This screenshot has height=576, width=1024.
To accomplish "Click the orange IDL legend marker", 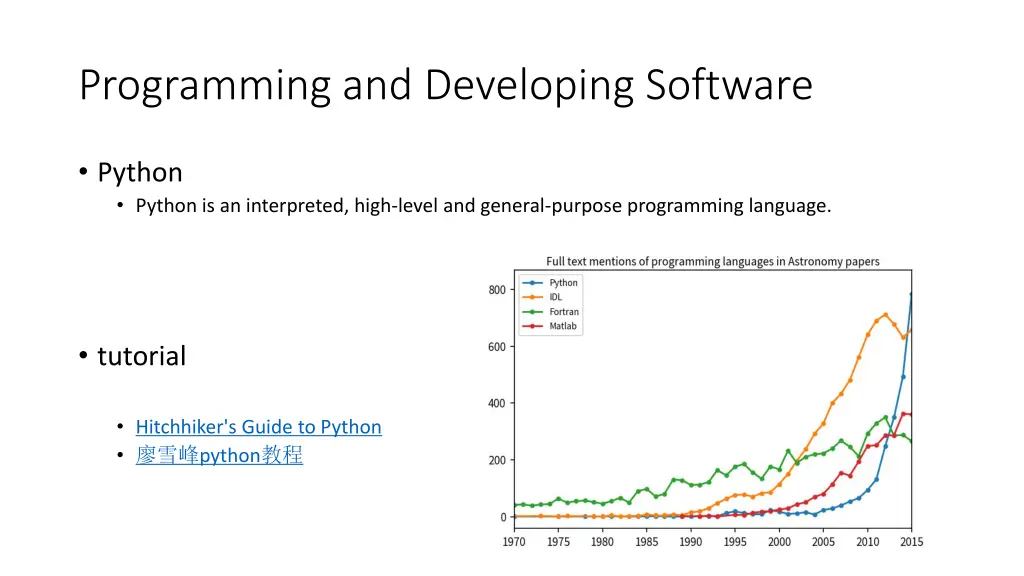I will pyautogui.click(x=534, y=297).
